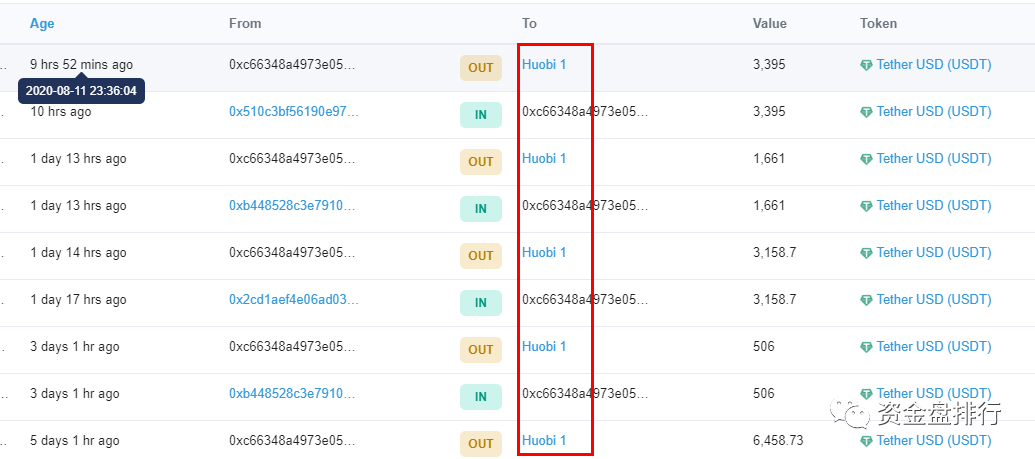
Task: Open sender 0xb448528c3e7910... in the 1,661 row
Action: pyautogui.click(x=292, y=205)
